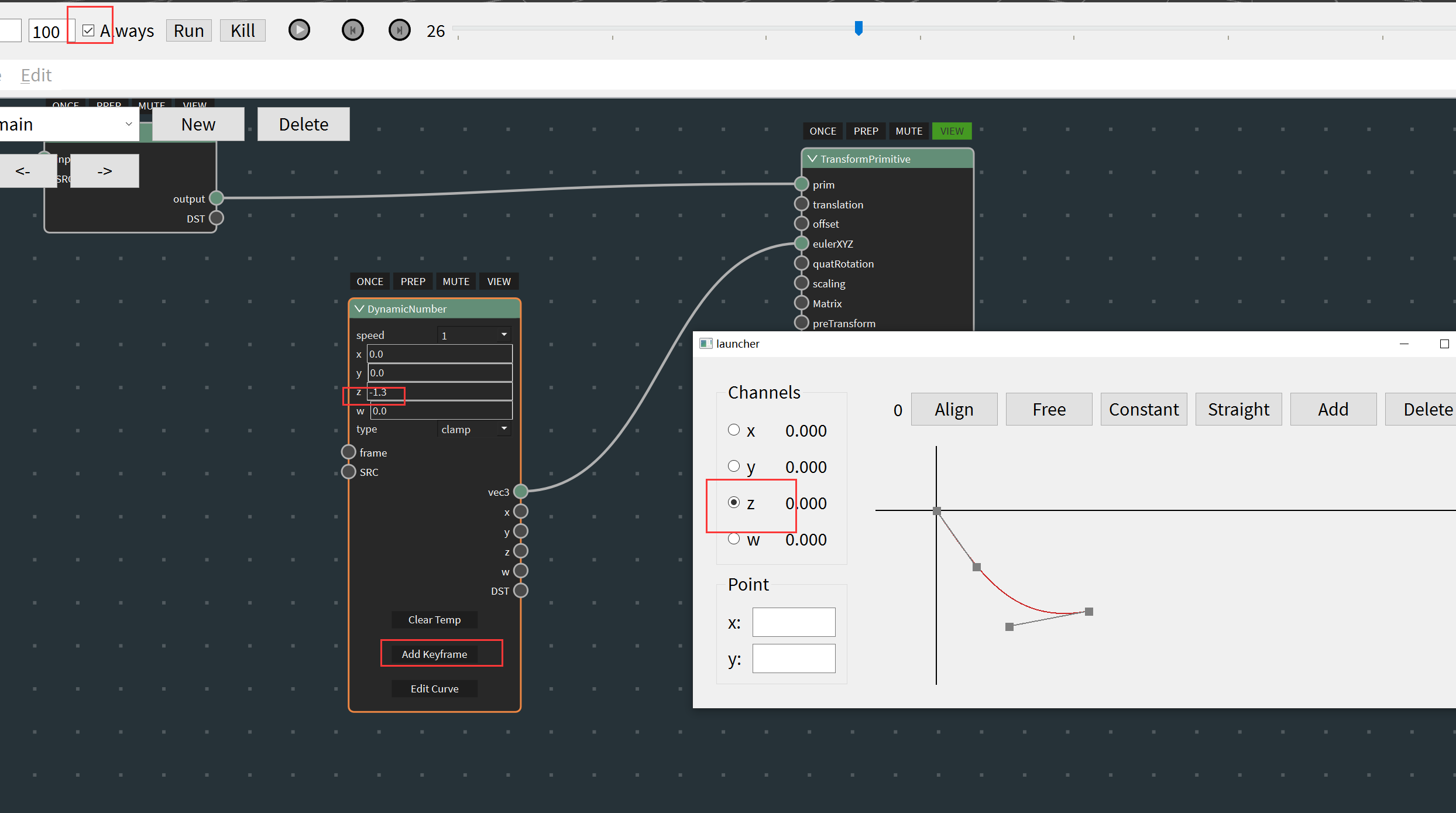1456x813 pixels.
Task: Open the type dropdown set to clamp
Action: [x=475, y=429]
